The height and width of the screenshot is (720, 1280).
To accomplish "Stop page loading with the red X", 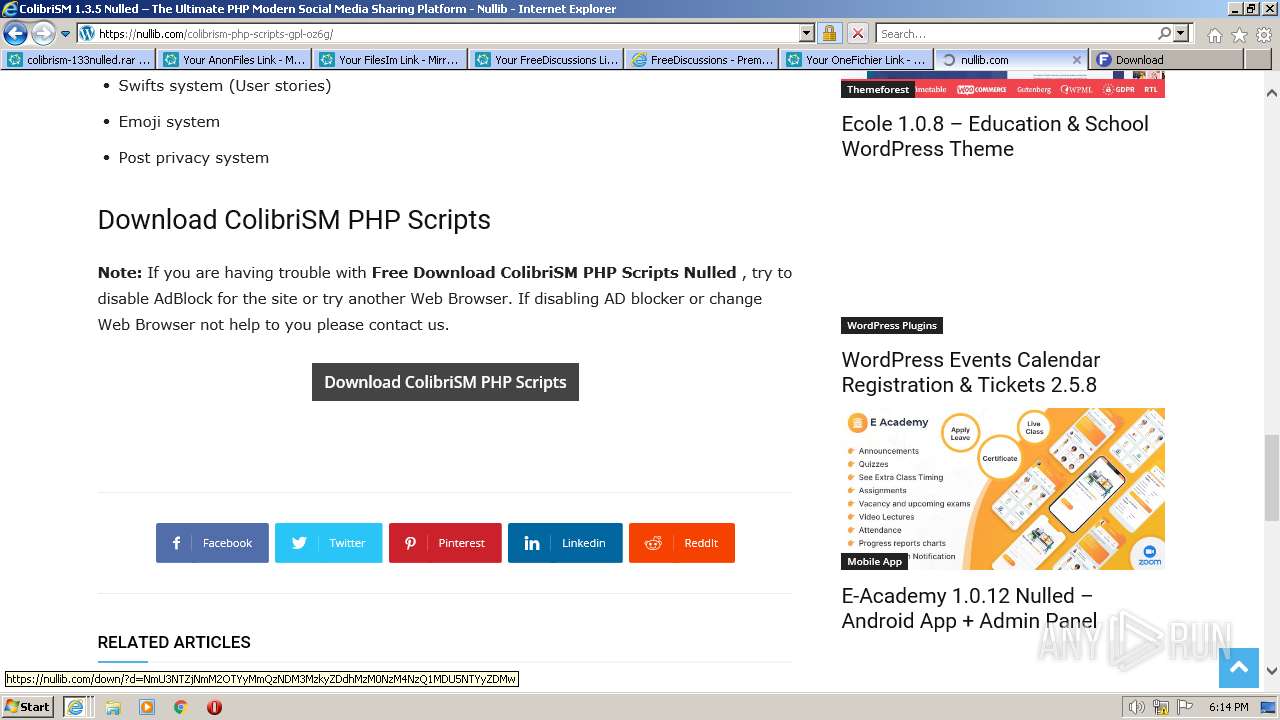I will click(858, 33).
